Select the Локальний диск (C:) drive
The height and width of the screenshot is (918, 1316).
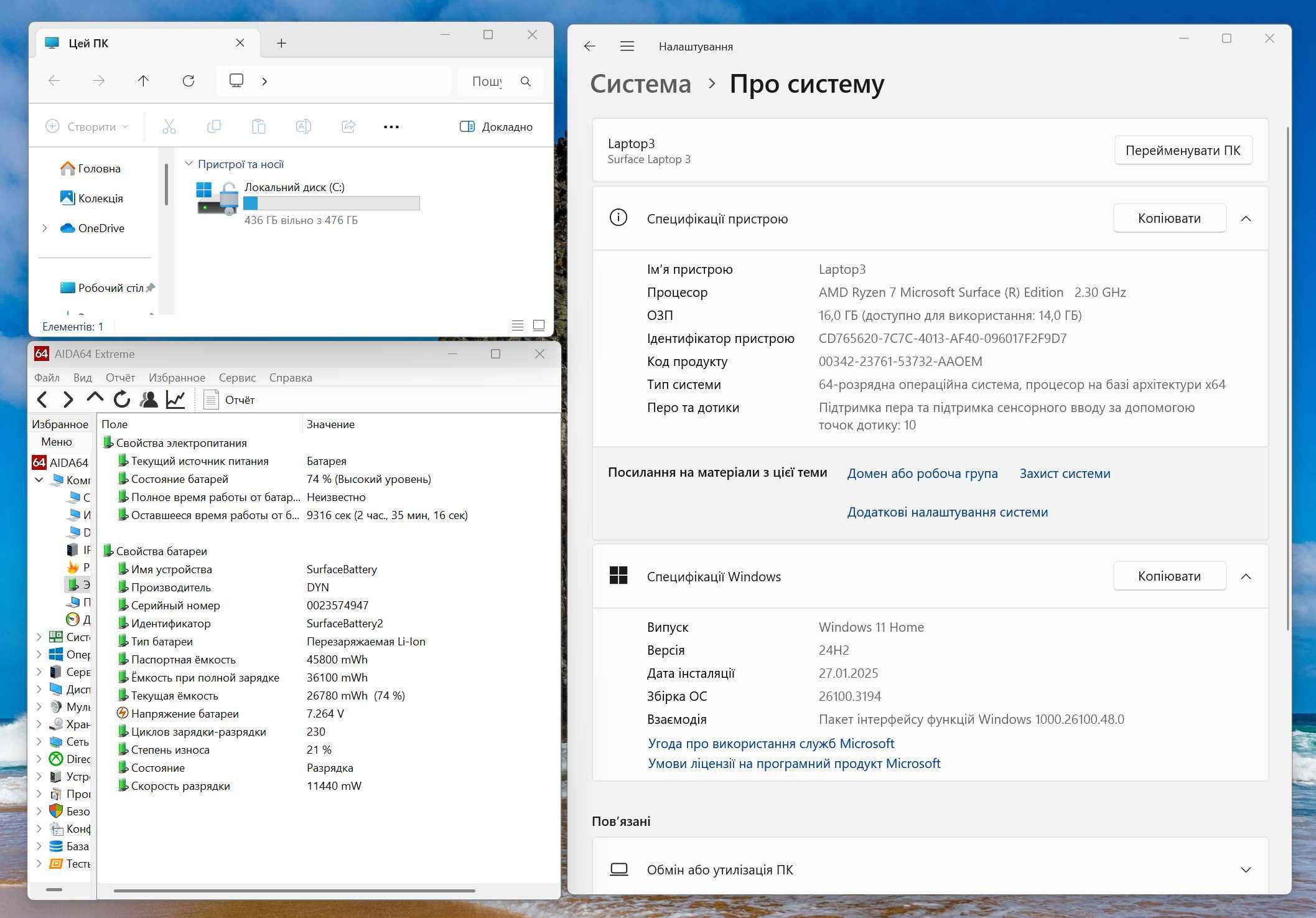(308, 203)
